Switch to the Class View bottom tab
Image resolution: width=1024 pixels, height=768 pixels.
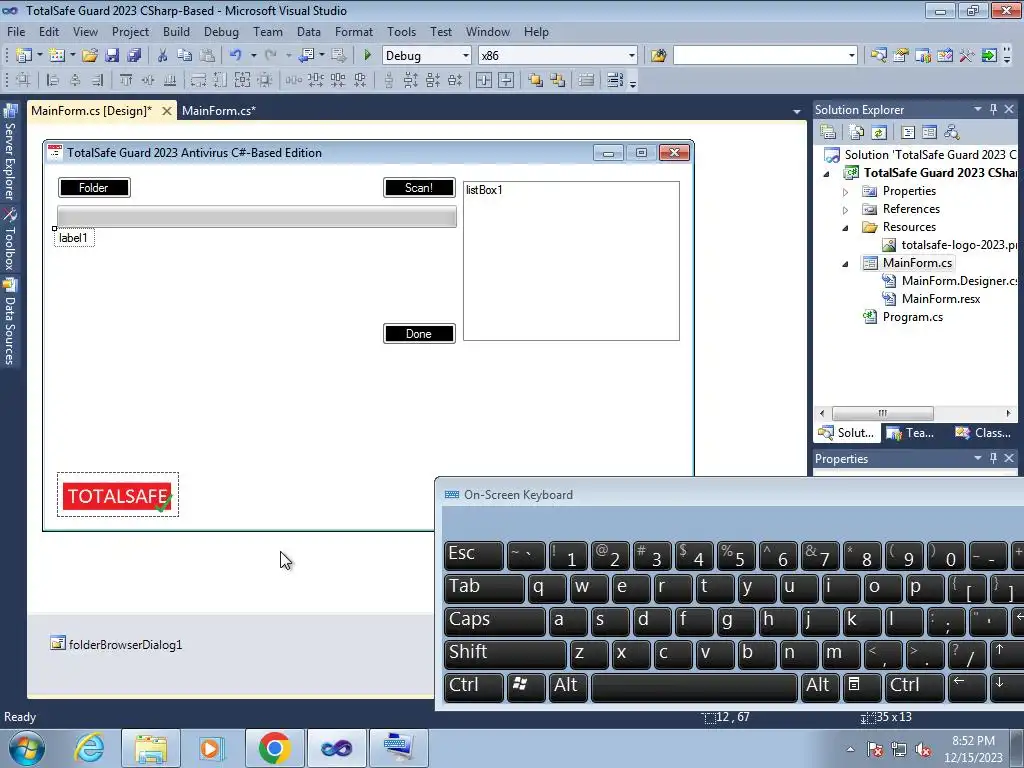[x=984, y=432]
